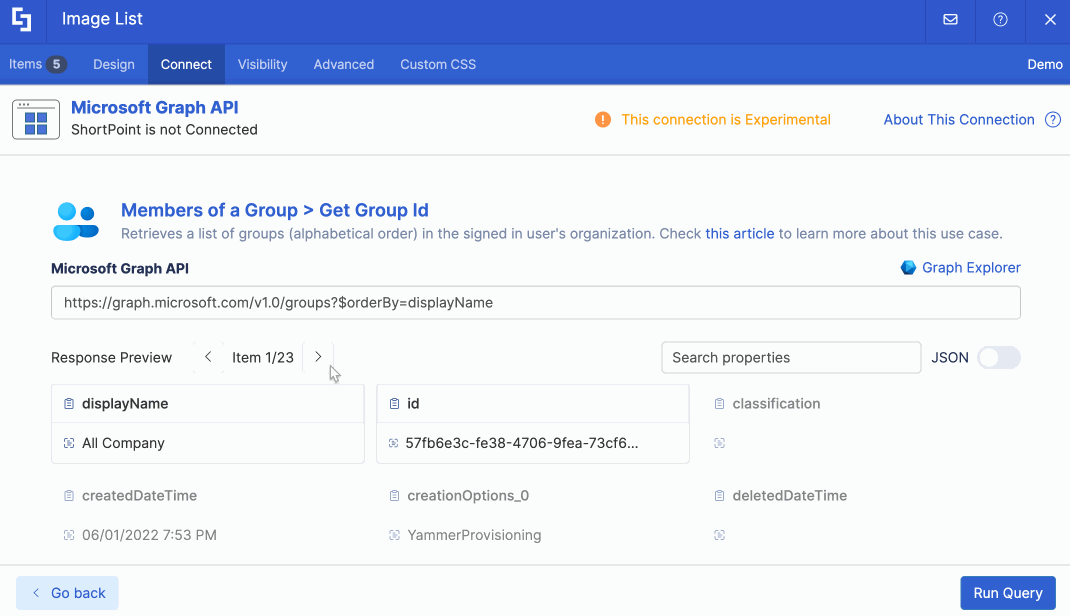Screen dimensions: 1070x616
Task: Close the Image List dialog
Action: (x=1050, y=19)
